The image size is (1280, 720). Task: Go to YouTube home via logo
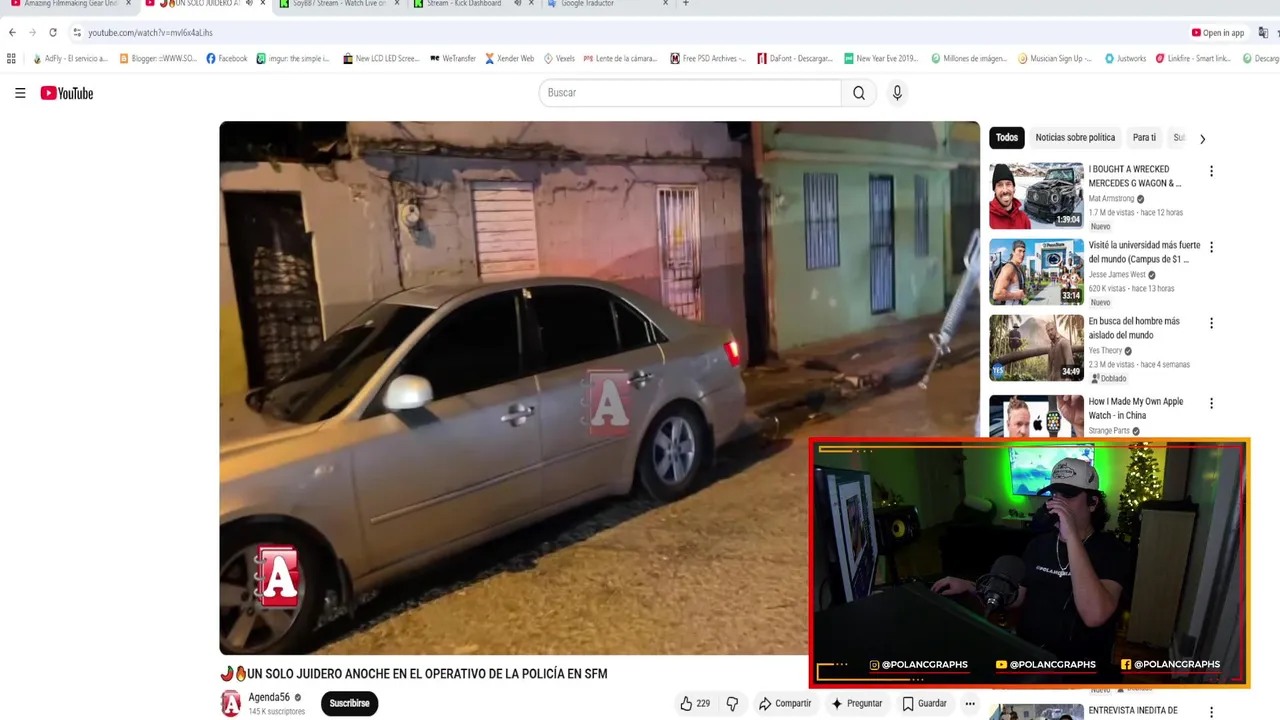[67, 93]
